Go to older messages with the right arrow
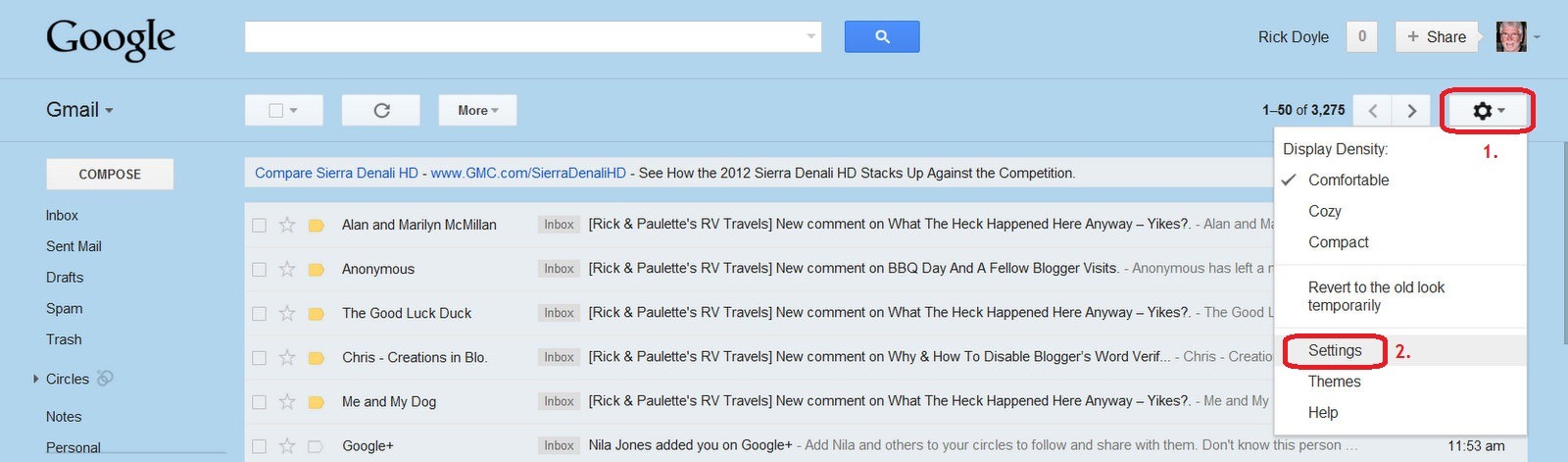This screenshot has height=462, width=1568. 1411,111
